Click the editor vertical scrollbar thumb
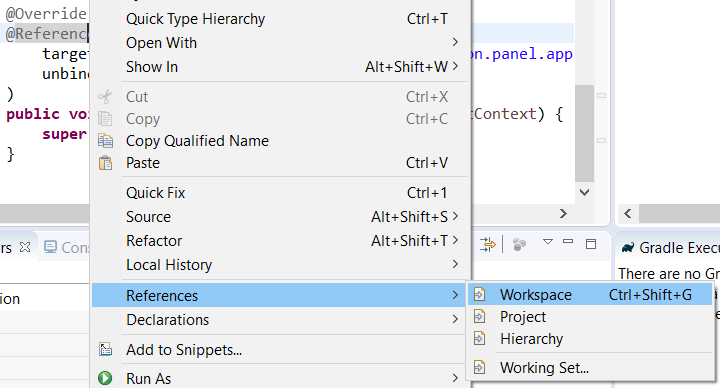The height and width of the screenshot is (388, 720). (584, 133)
